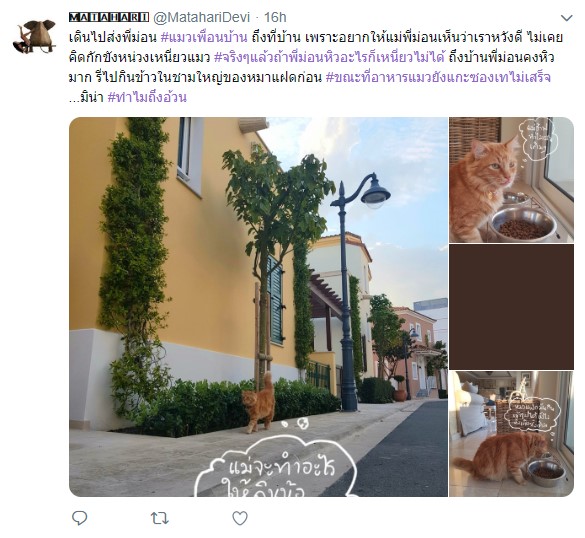Open the hashtag #แมวเพื่อนบ้าน
The width and height of the screenshot is (585, 538).
pos(204,37)
